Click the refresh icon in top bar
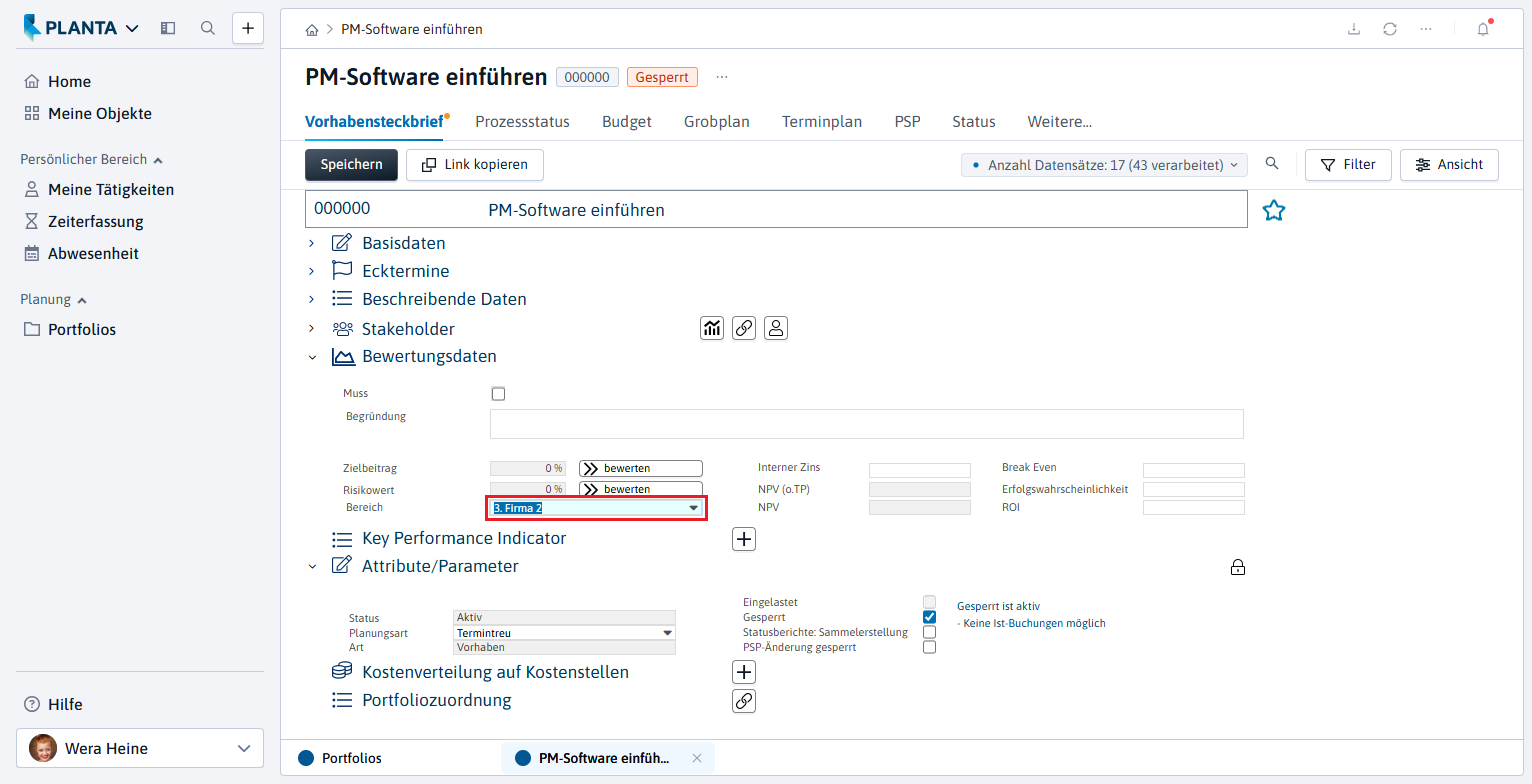1532x784 pixels. pyautogui.click(x=1390, y=29)
